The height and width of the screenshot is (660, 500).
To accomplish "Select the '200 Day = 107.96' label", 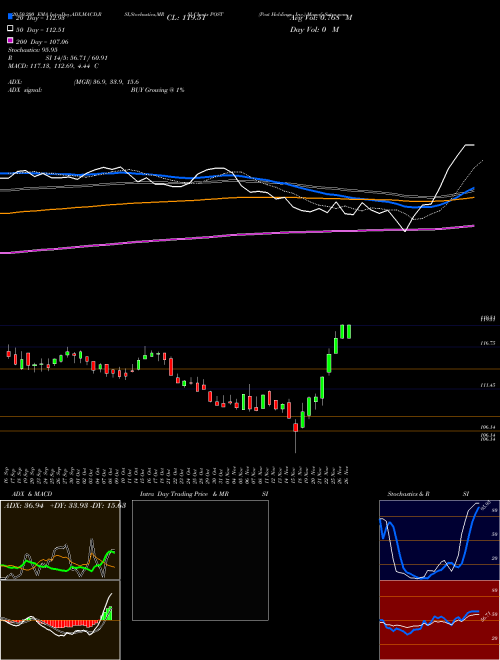I will tap(42, 42).
